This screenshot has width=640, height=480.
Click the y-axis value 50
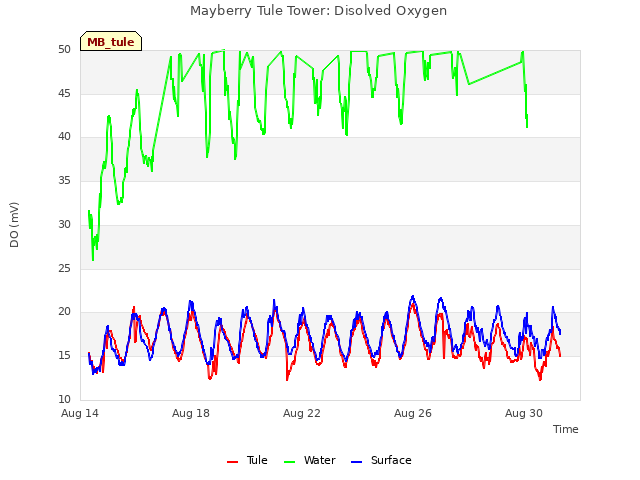click(64, 50)
